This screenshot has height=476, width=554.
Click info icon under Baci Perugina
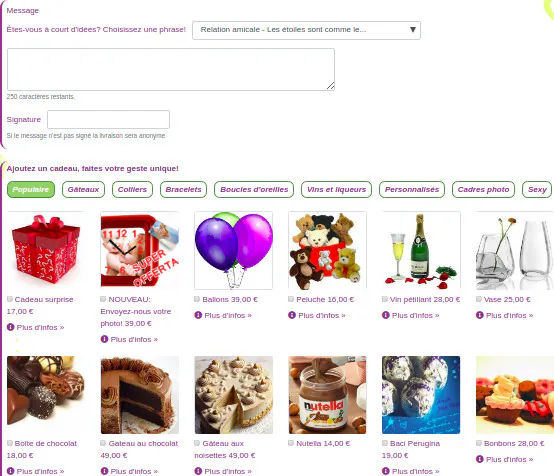point(386,471)
